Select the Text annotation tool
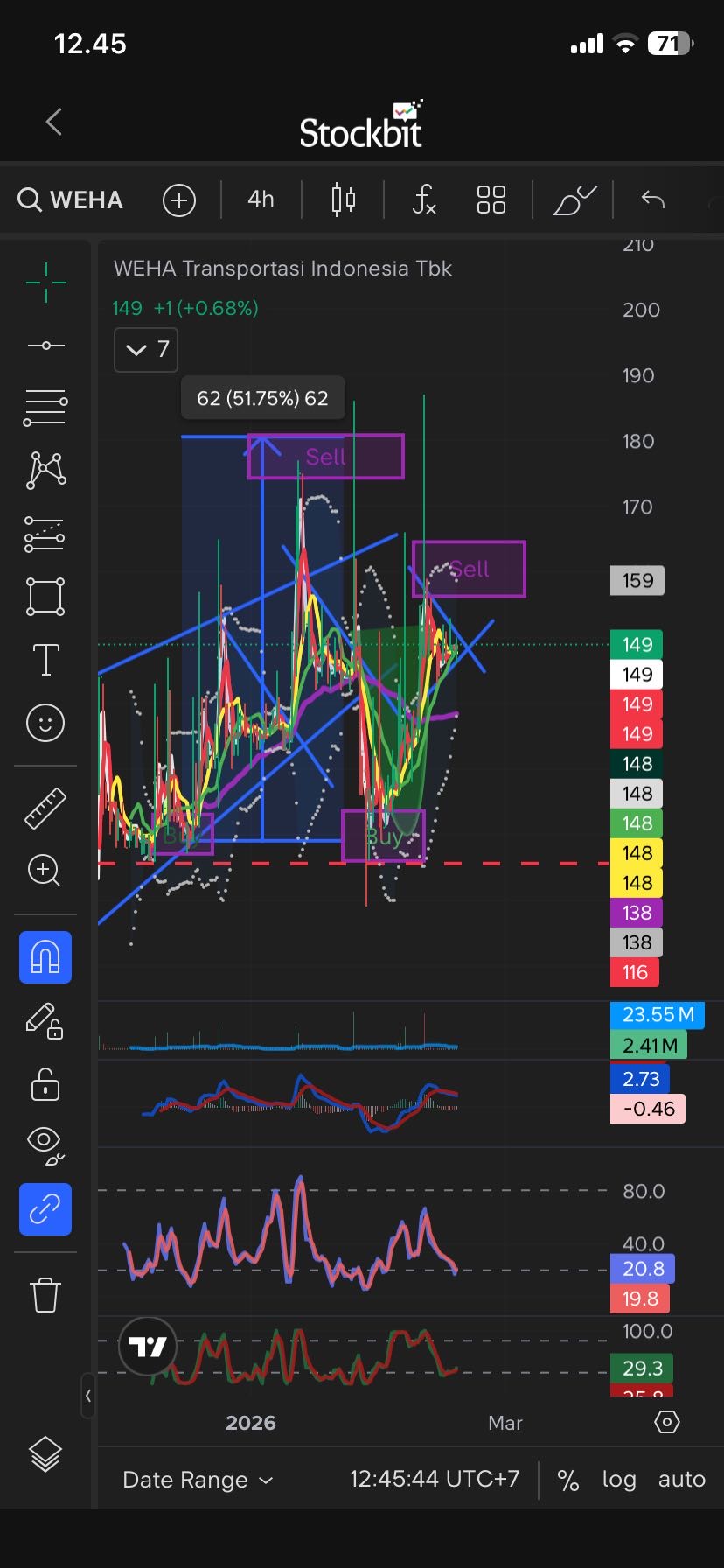The width and height of the screenshot is (724, 1568). click(45, 660)
